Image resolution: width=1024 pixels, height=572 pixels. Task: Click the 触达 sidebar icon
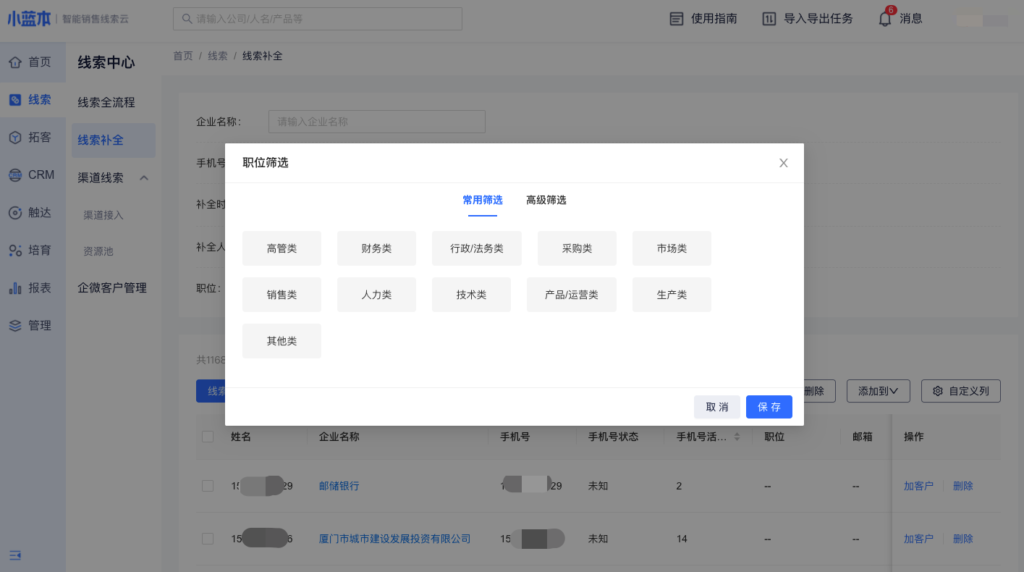pos(15,212)
